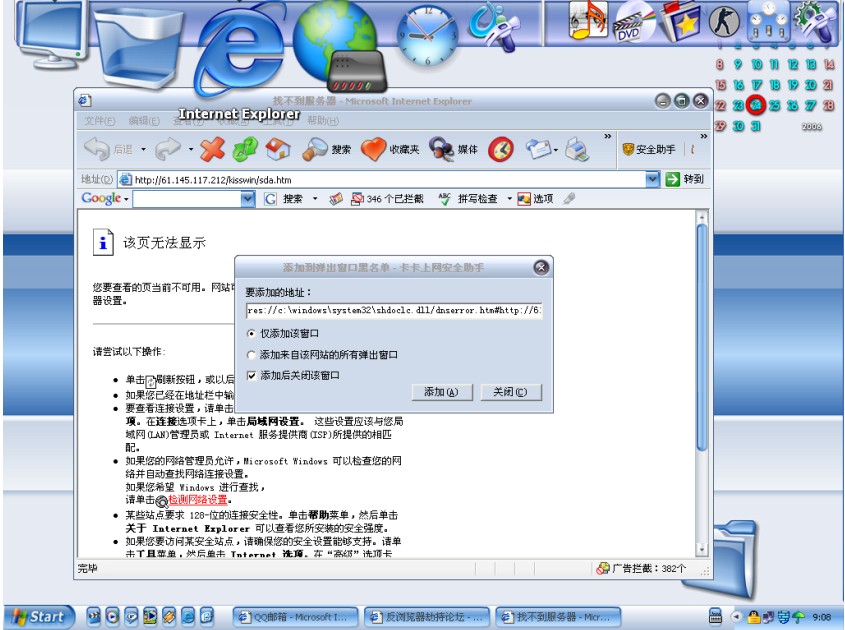The image size is (845, 630).
Task: Expand the Forward button history dropdown arrow
Action: (x=191, y=149)
